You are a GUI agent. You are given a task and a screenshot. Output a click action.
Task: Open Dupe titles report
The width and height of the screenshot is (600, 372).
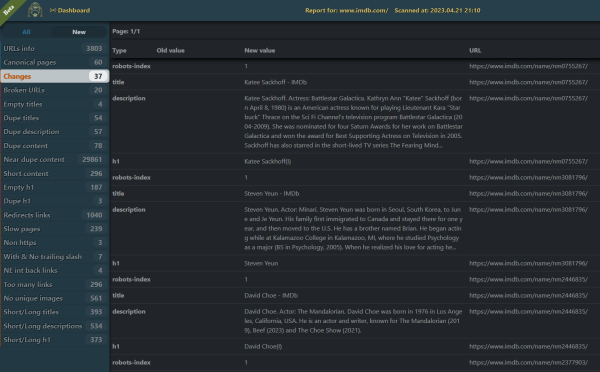coord(54,118)
